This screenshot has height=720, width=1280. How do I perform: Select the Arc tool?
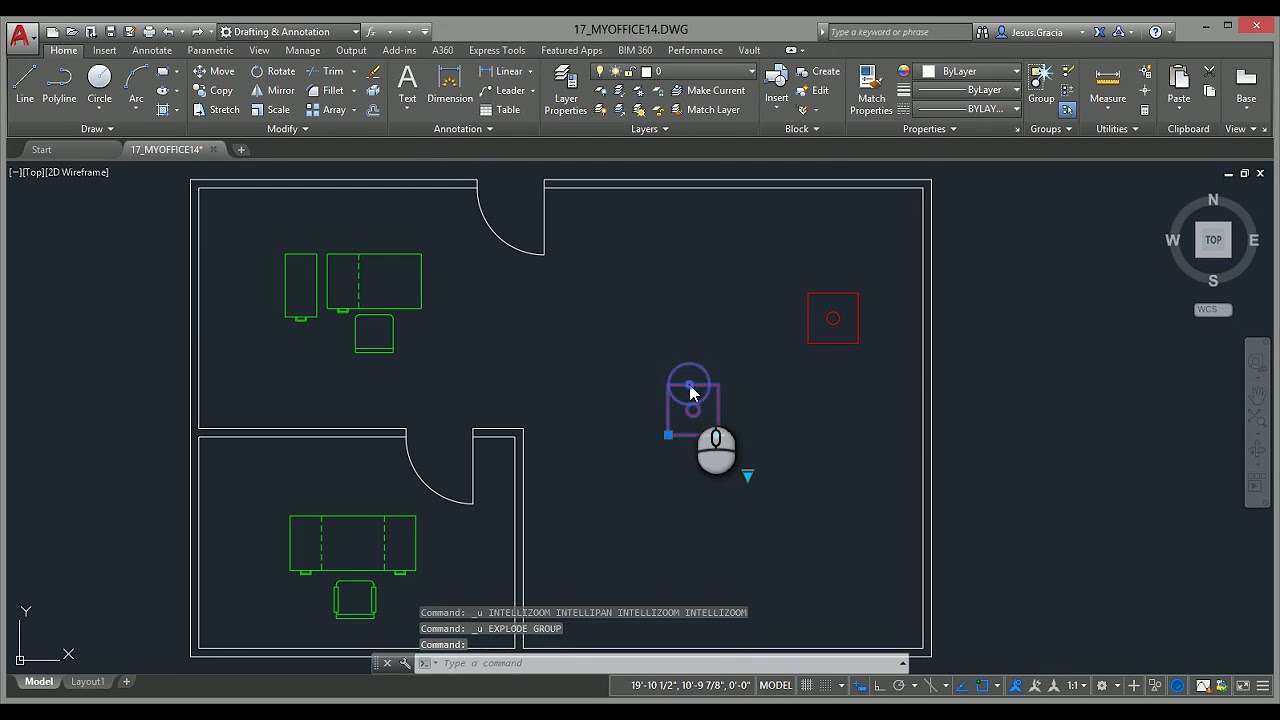136,84
